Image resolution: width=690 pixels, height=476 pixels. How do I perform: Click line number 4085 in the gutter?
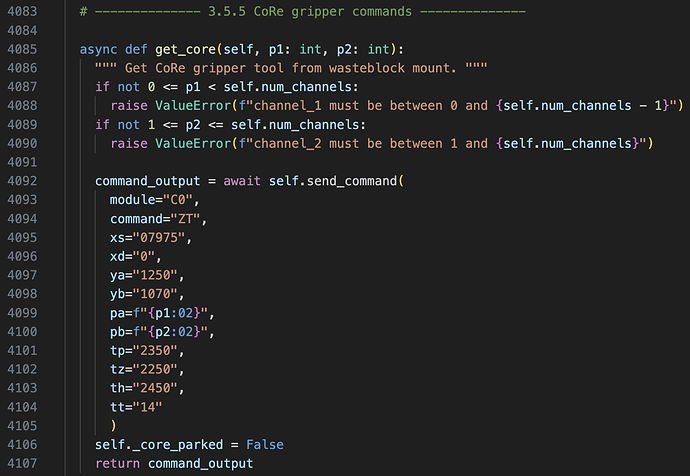click(x=22, y=49)
